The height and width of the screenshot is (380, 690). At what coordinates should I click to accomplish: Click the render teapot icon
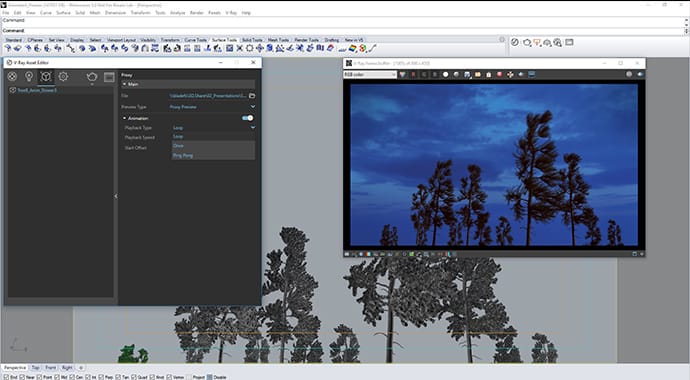click(92, 77)
